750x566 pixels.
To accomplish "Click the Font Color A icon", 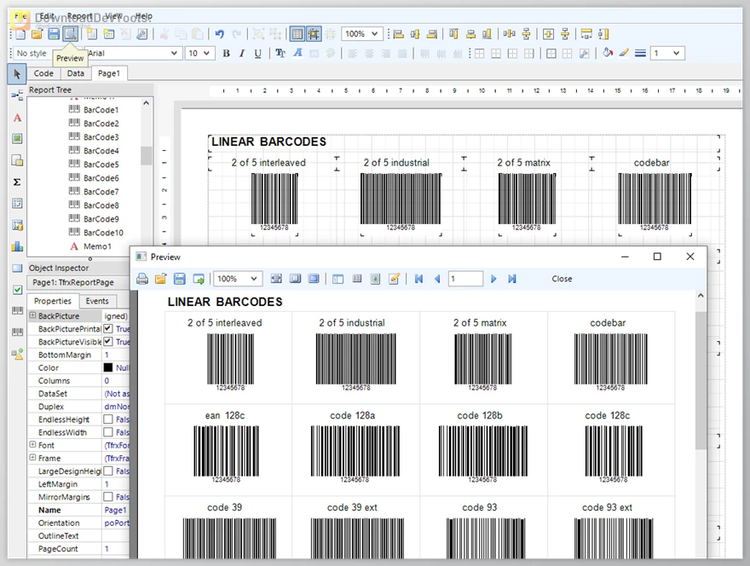I will pos(298,53).
